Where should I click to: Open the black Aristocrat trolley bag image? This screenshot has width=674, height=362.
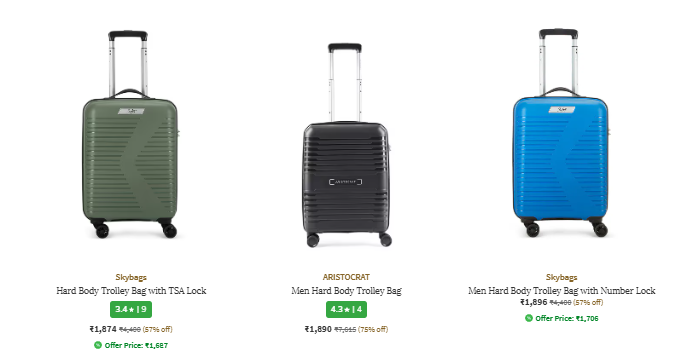click(347, 145)
